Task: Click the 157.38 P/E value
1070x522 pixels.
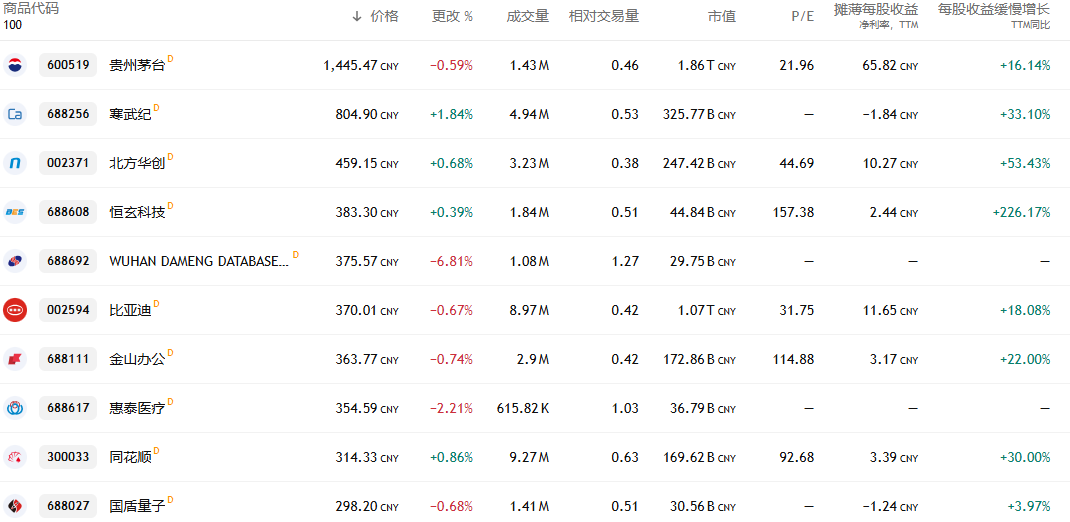Action: [793, 212]
